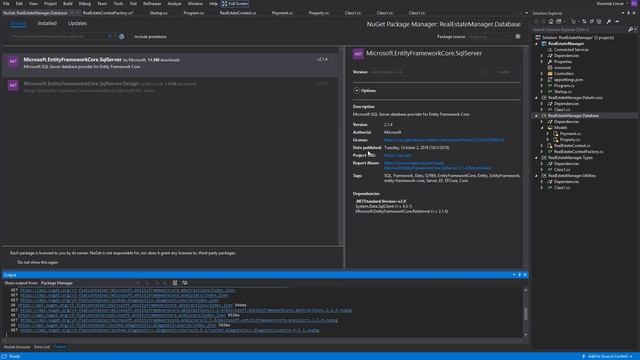Click Clear All icon in Output toolbar
The height and width of the screenshot is (360, 640).
click(175, 282)
